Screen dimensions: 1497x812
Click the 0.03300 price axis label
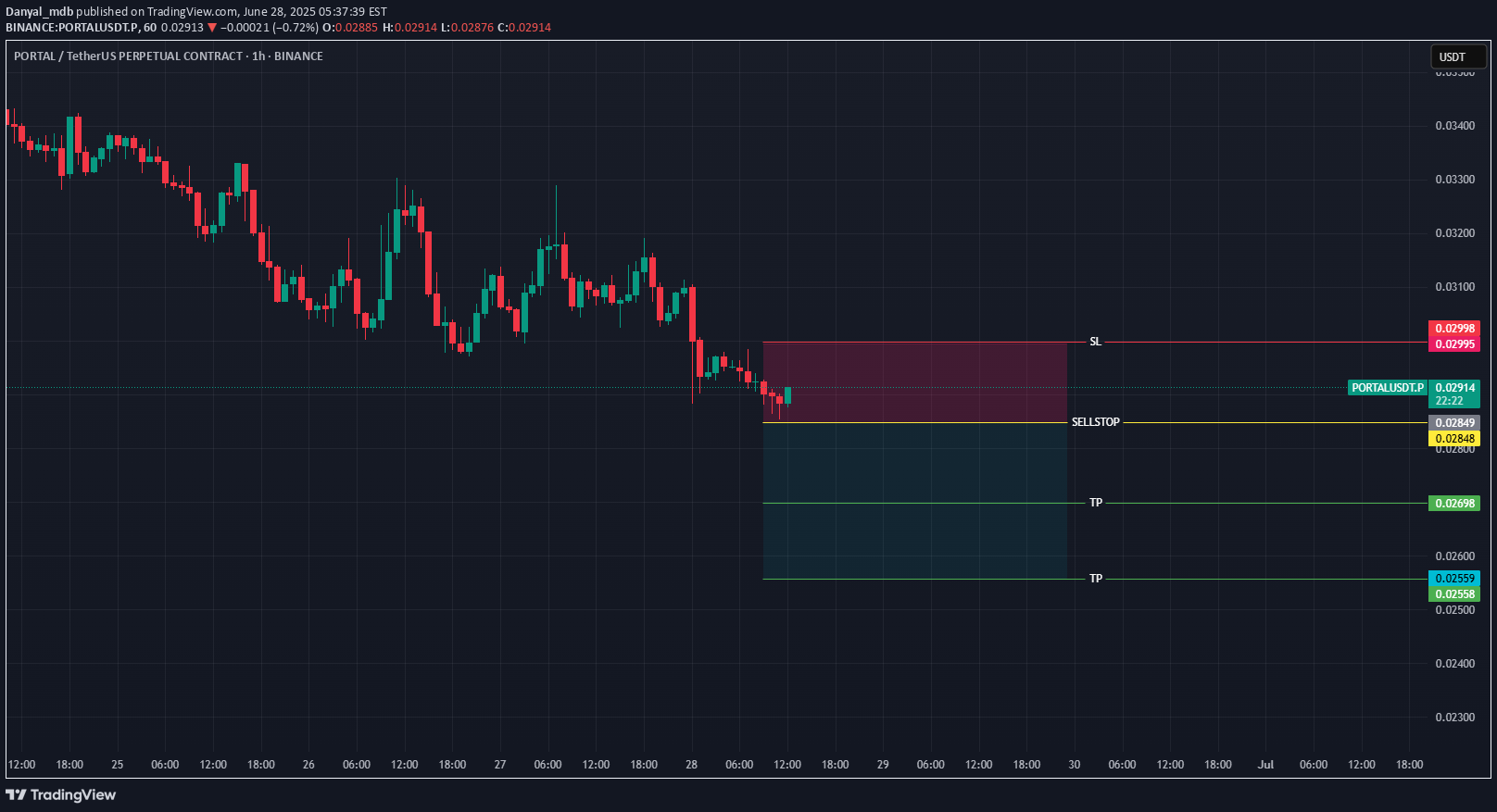[1454, 180]
